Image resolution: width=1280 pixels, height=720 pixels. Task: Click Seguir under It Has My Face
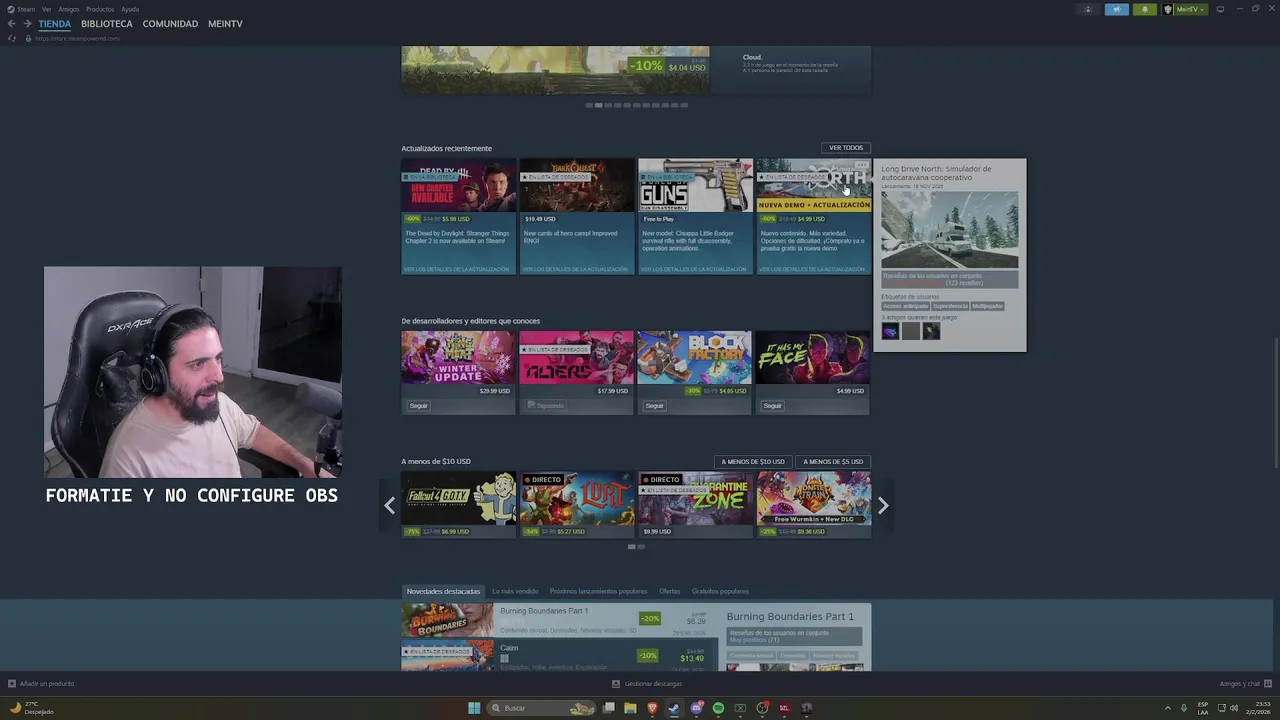click(772, 406)
